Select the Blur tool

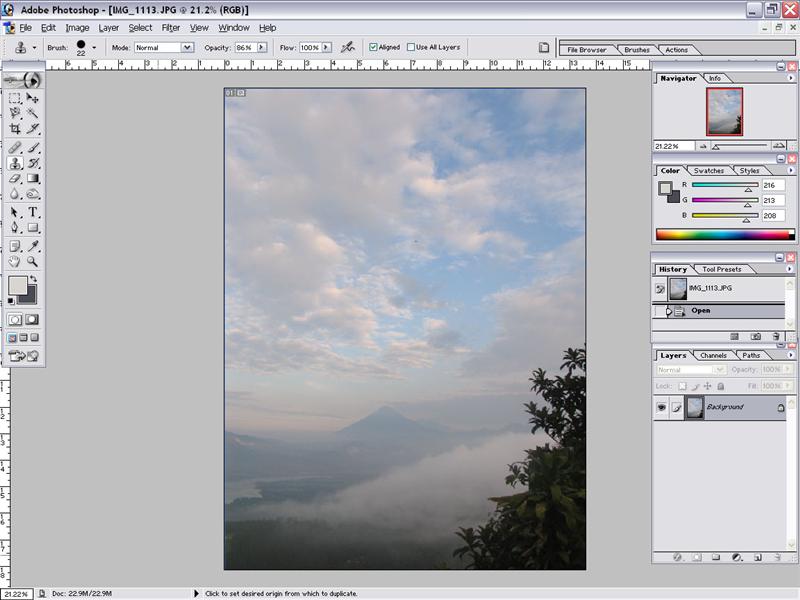(x=15, y=194)
